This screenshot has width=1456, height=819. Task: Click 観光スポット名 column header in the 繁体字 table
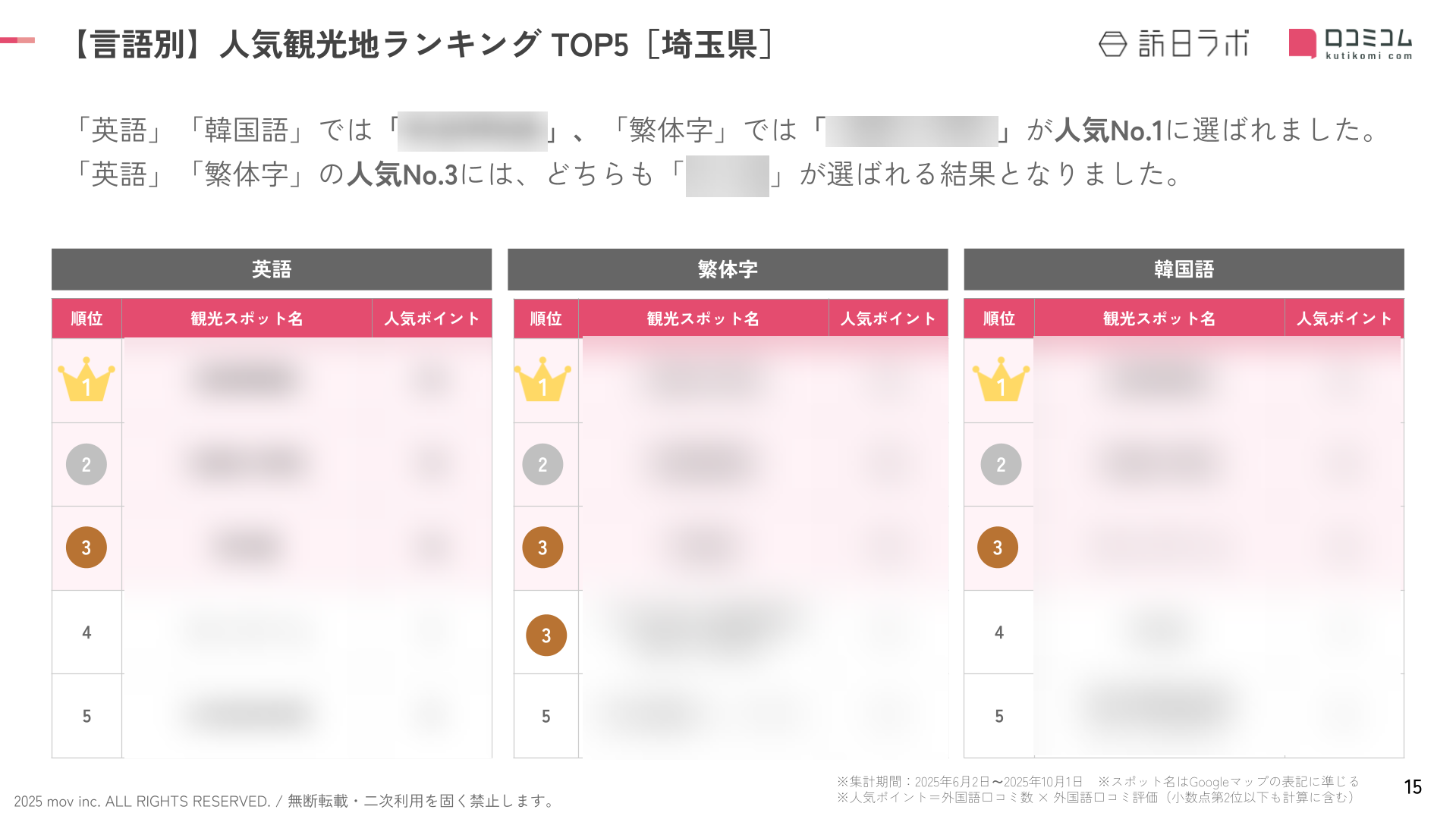pyautogui.click(x=703, y=318)
